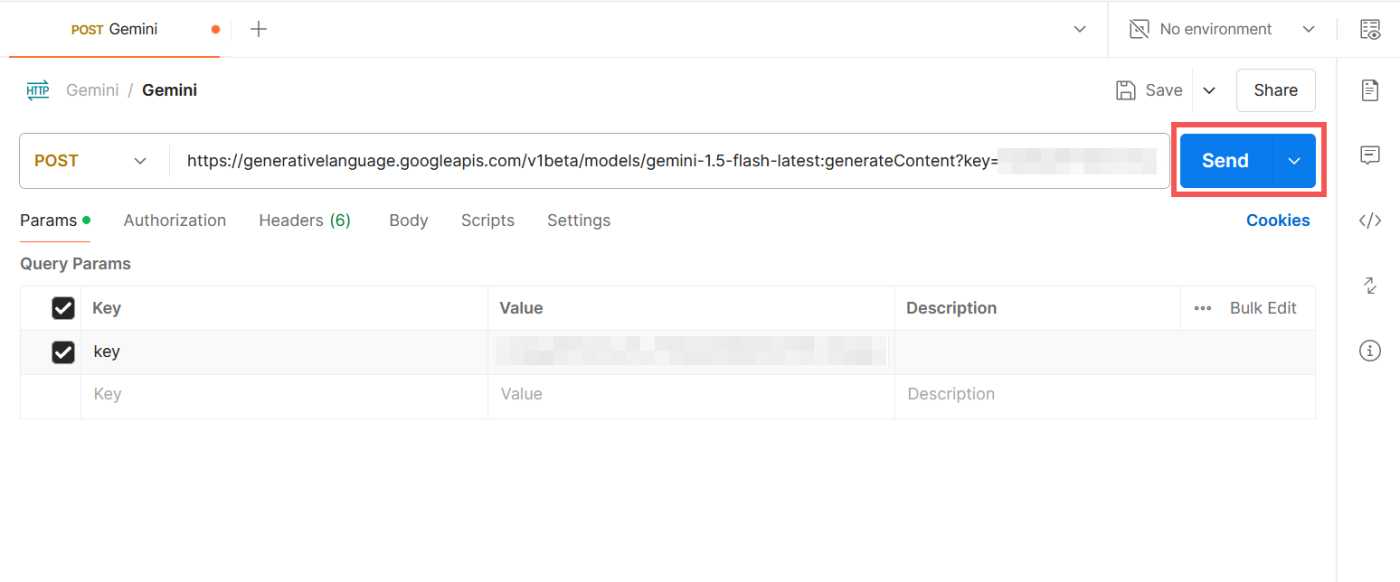The height and width of the screenshot is (582, 1400).
Task: Click the Share button
Action: coord(1276,90)
